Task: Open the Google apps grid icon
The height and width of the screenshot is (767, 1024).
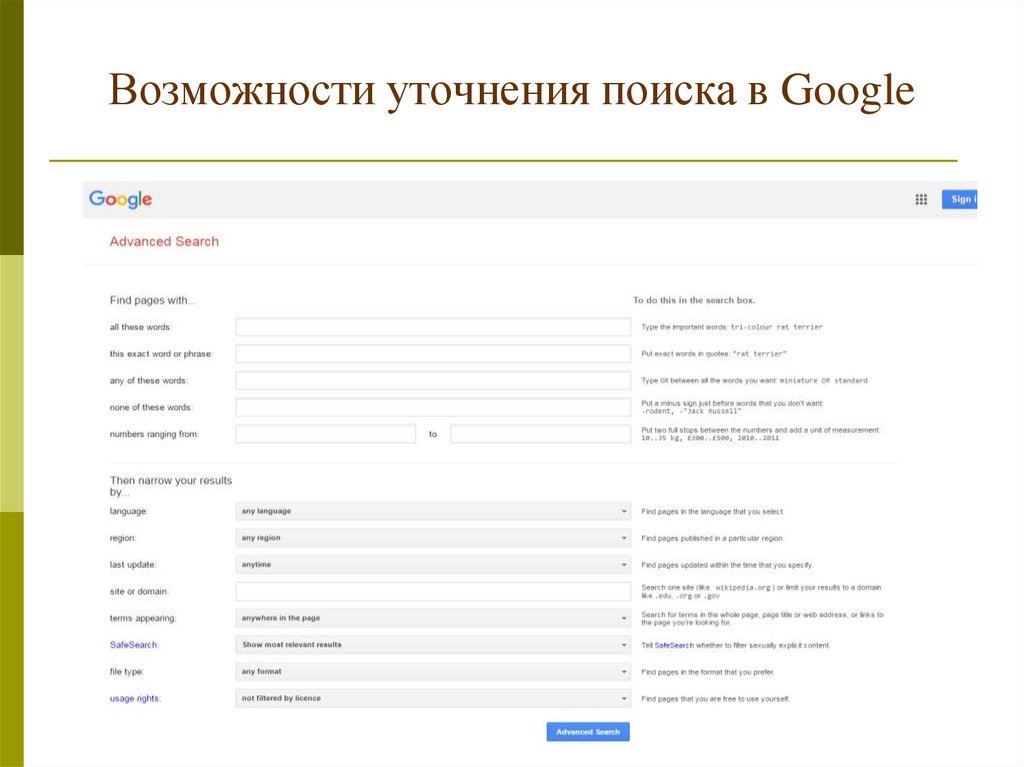Action: point(921,199)
